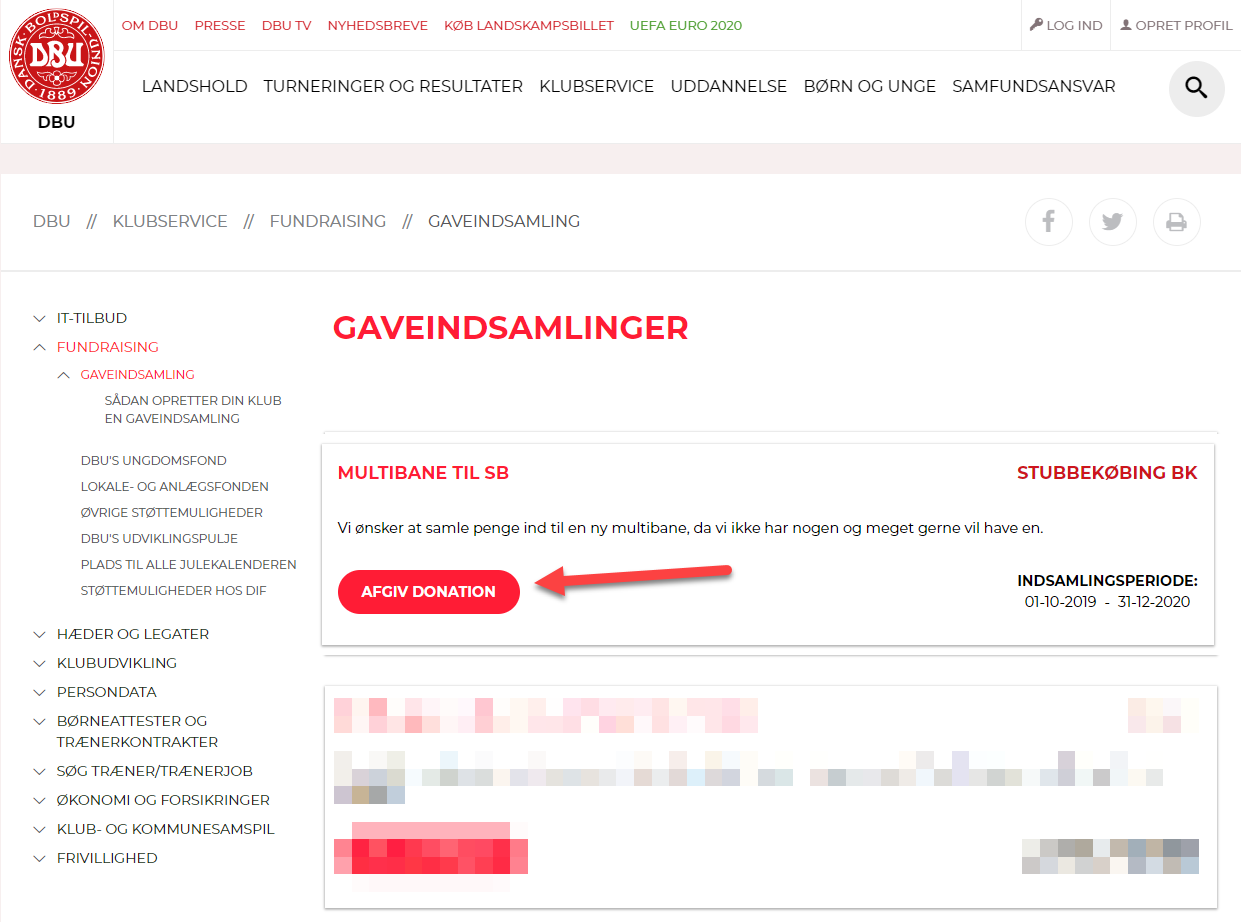Click the print page icon
The height and width of the screenshot is (922, 1241).
pyautogui.click(x=1177, y=221)
